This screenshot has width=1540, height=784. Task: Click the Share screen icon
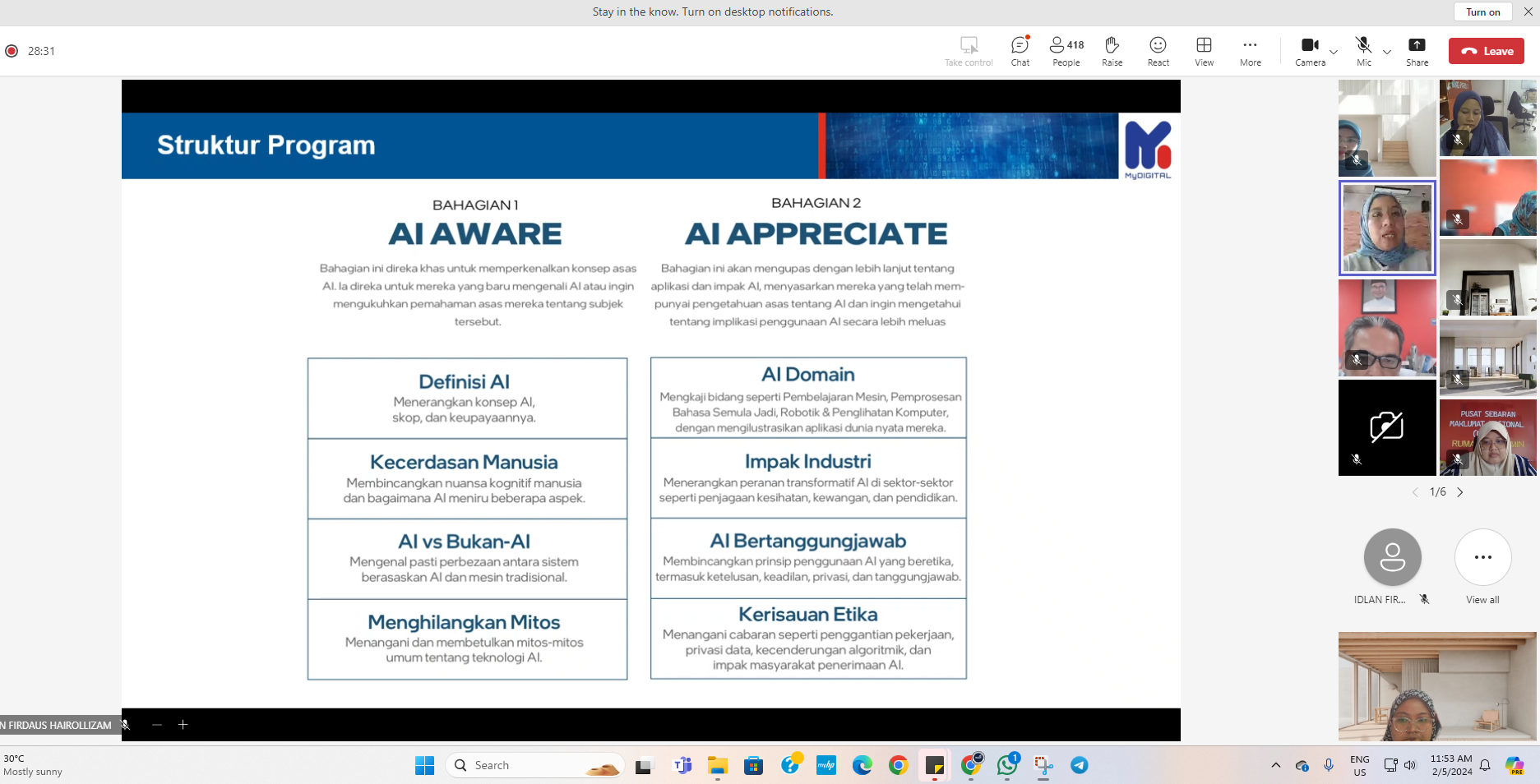pos(1417,51)
